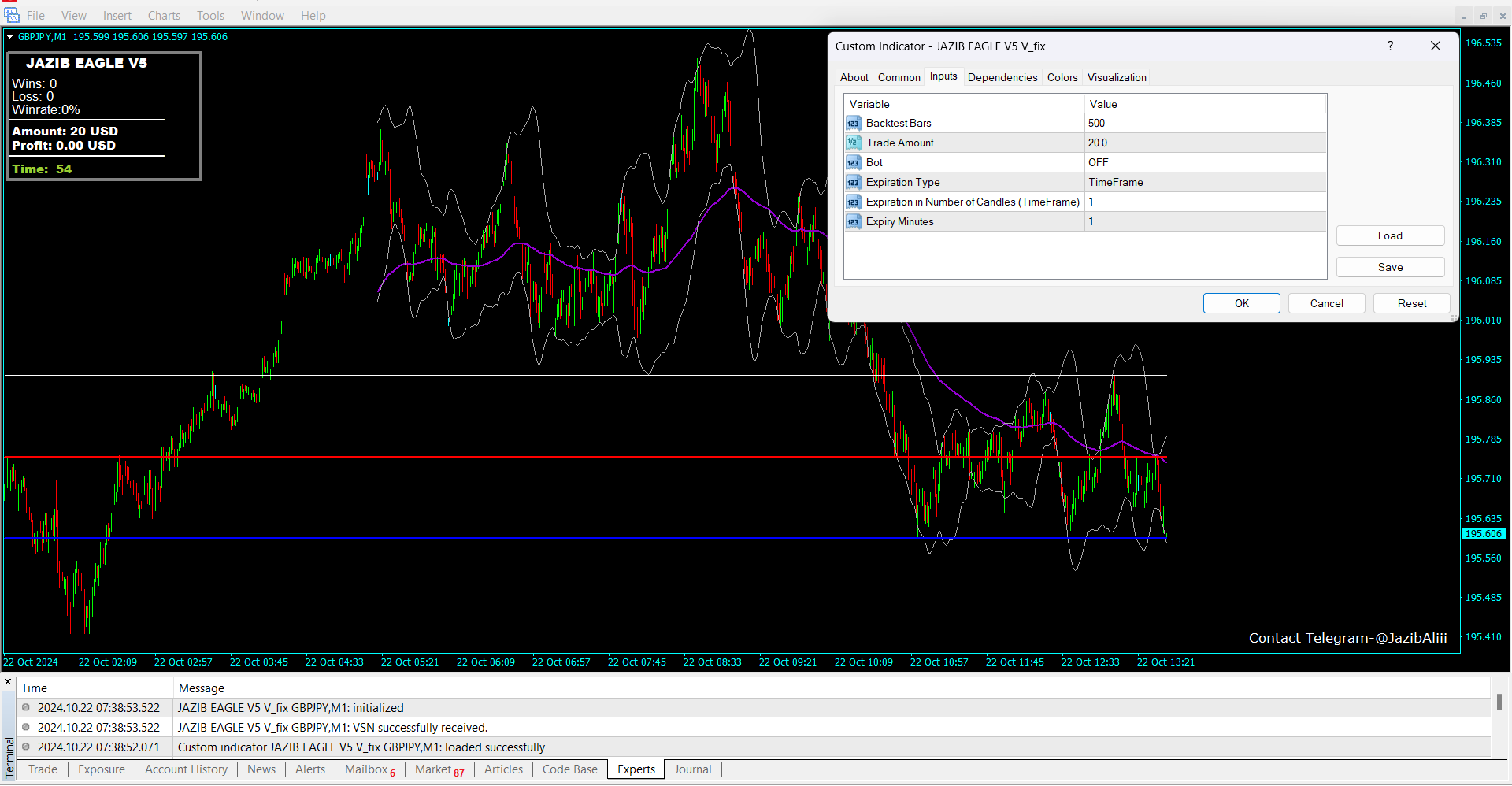Click the Reset button
Screen dimensions: 1512x786
(x=1411, y=303)
